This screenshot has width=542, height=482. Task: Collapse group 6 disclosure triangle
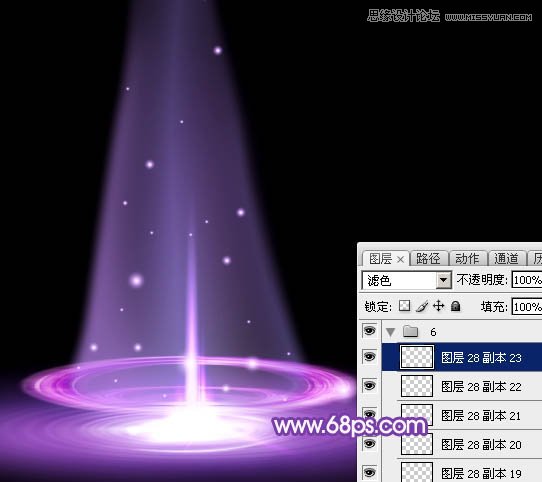click(391, 332)
